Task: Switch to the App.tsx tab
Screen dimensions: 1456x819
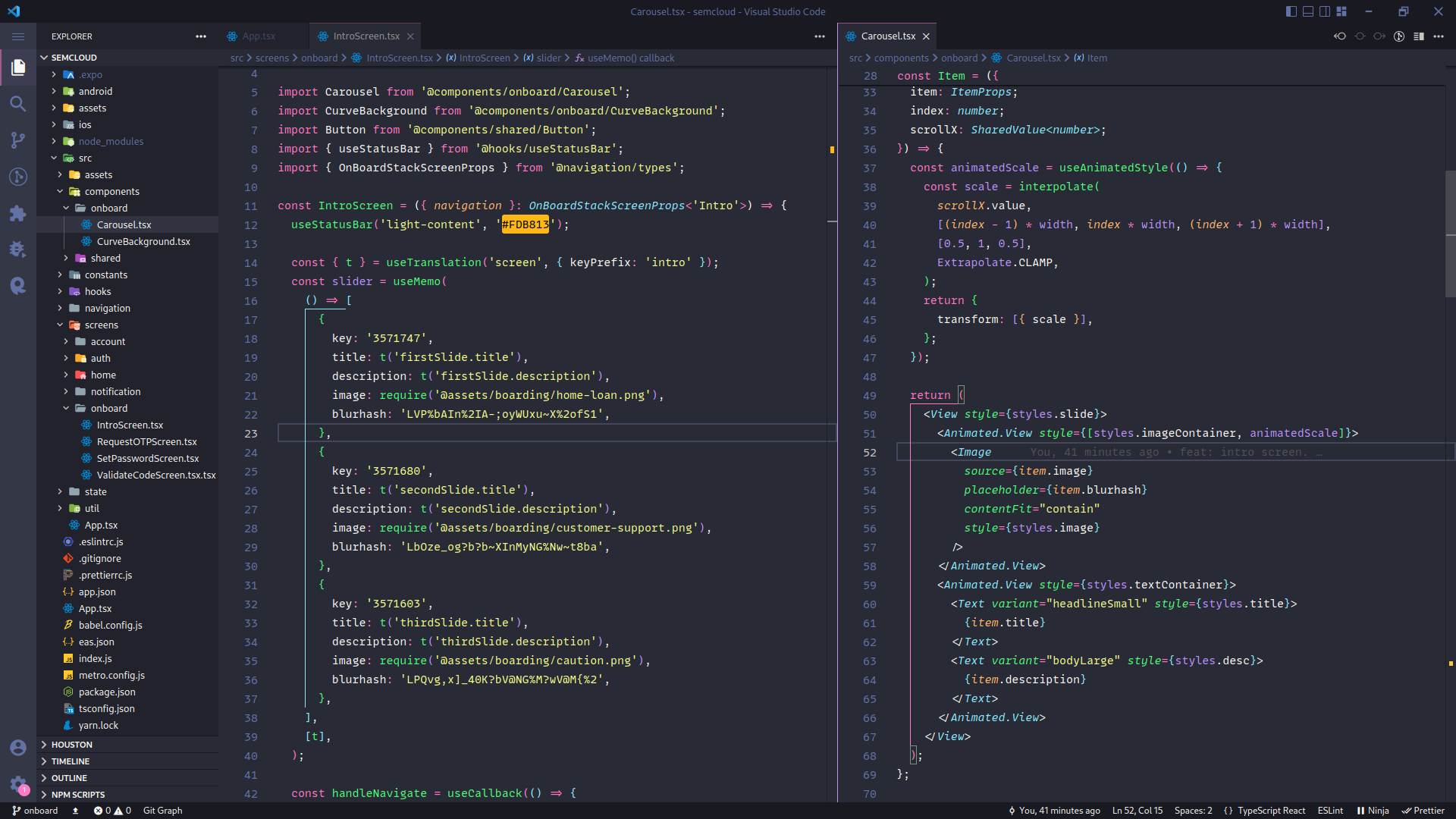Action: (x=258, y=36)
